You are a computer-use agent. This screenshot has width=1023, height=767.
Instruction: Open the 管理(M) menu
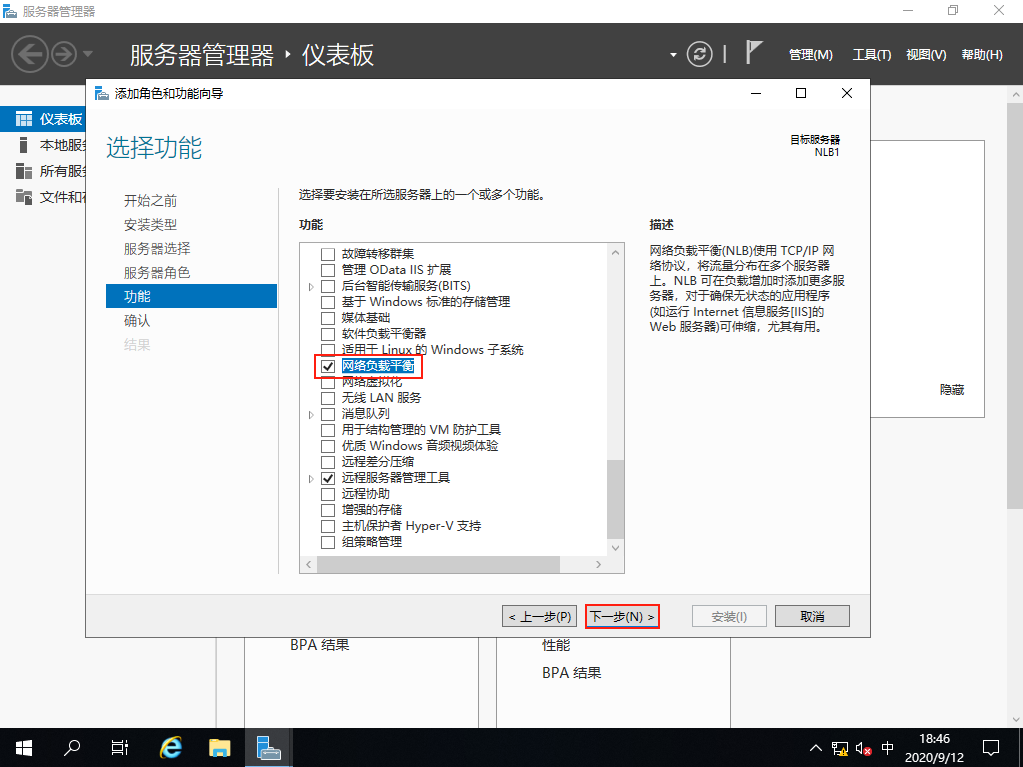click(x=810, y=55)
